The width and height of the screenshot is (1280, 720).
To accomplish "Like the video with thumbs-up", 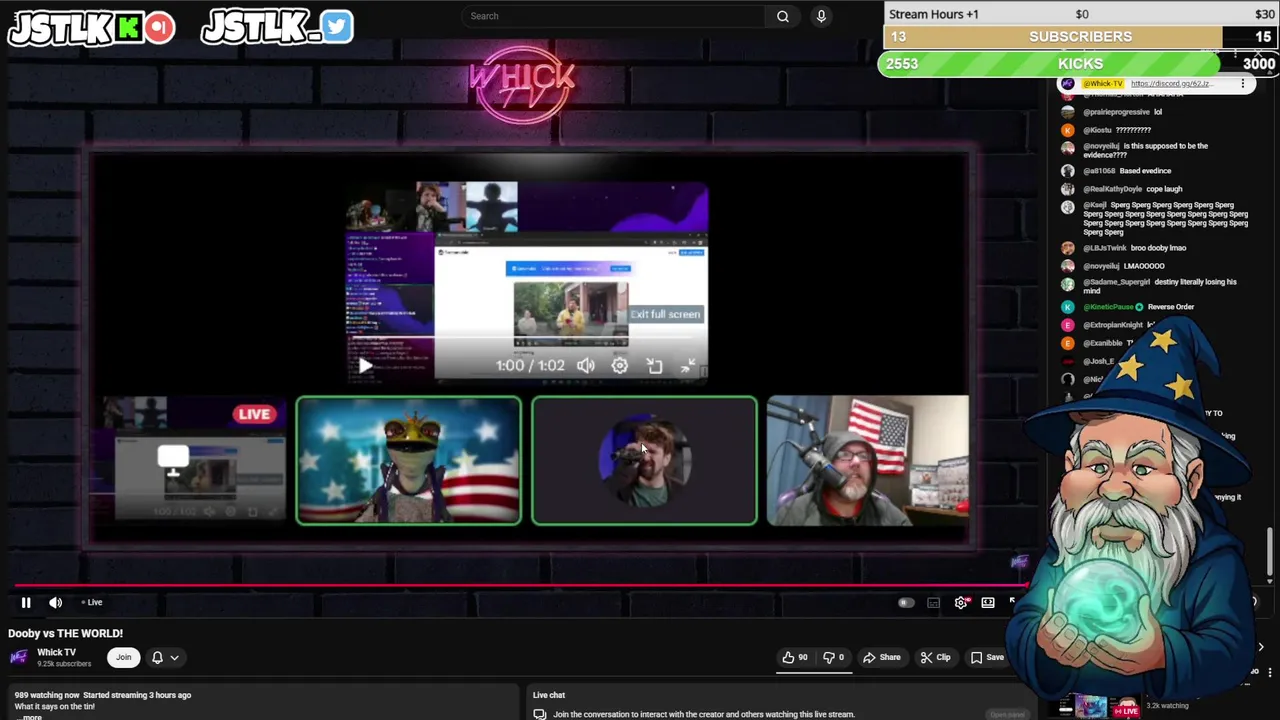I will point(795,657).
